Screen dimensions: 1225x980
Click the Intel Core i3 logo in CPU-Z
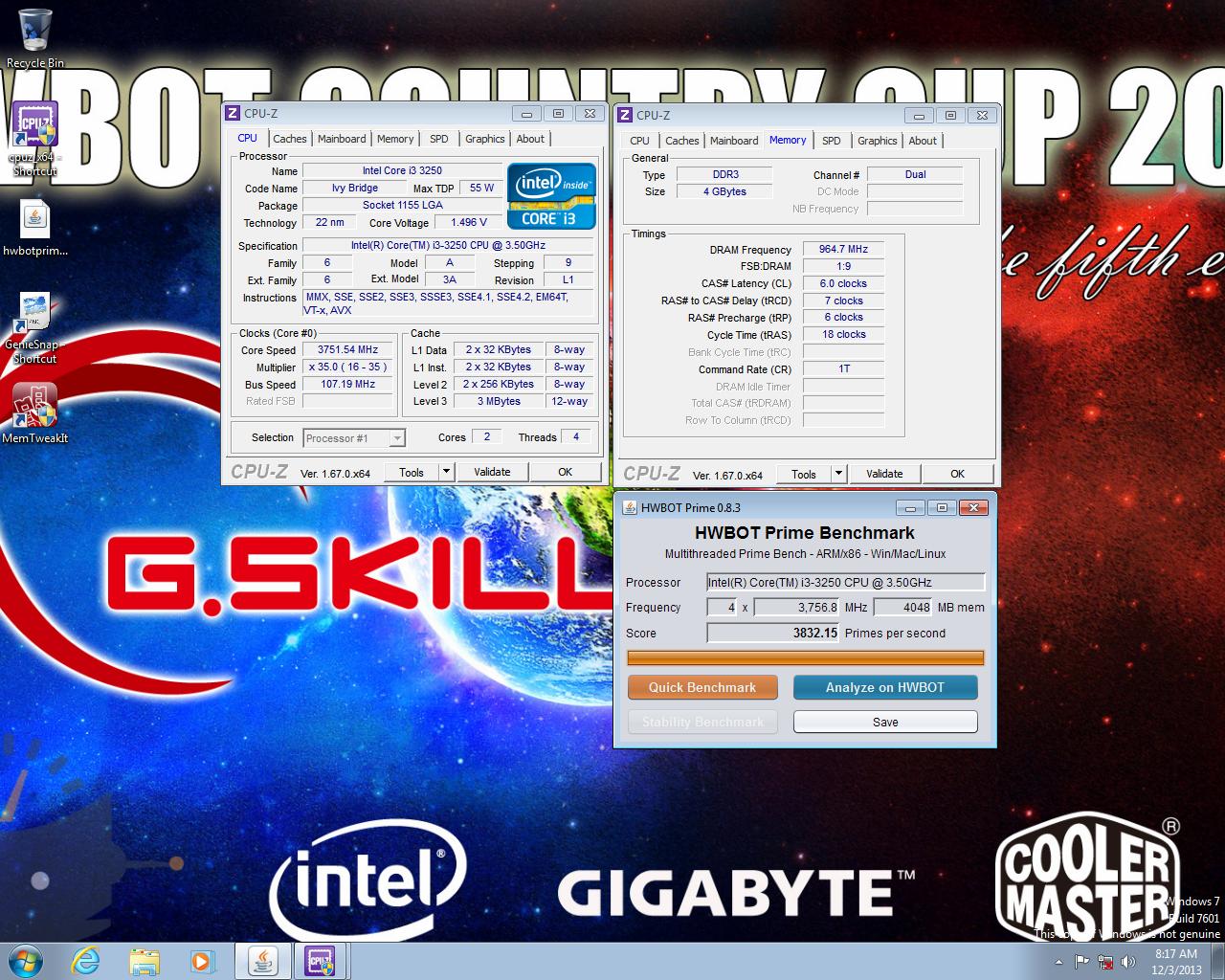coord(551,196)
